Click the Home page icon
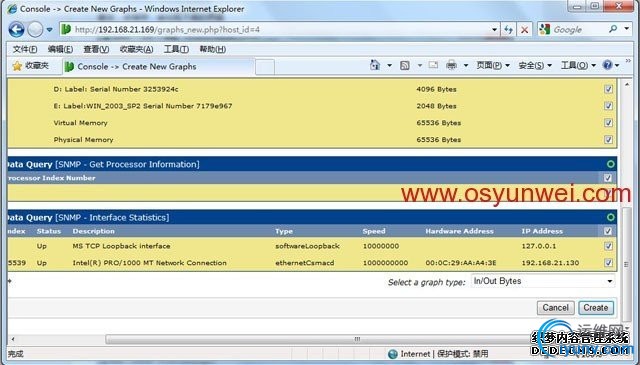640x365 pixels. click(x=375, y=65)
